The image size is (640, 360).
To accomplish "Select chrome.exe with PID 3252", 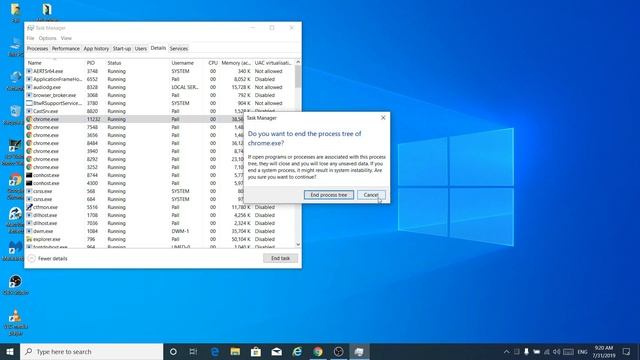I will [135, 167].
